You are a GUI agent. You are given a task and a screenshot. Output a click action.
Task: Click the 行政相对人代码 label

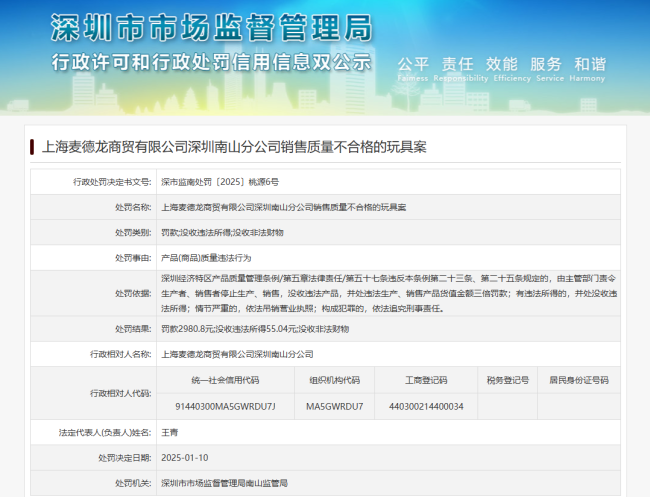point(121,393)
